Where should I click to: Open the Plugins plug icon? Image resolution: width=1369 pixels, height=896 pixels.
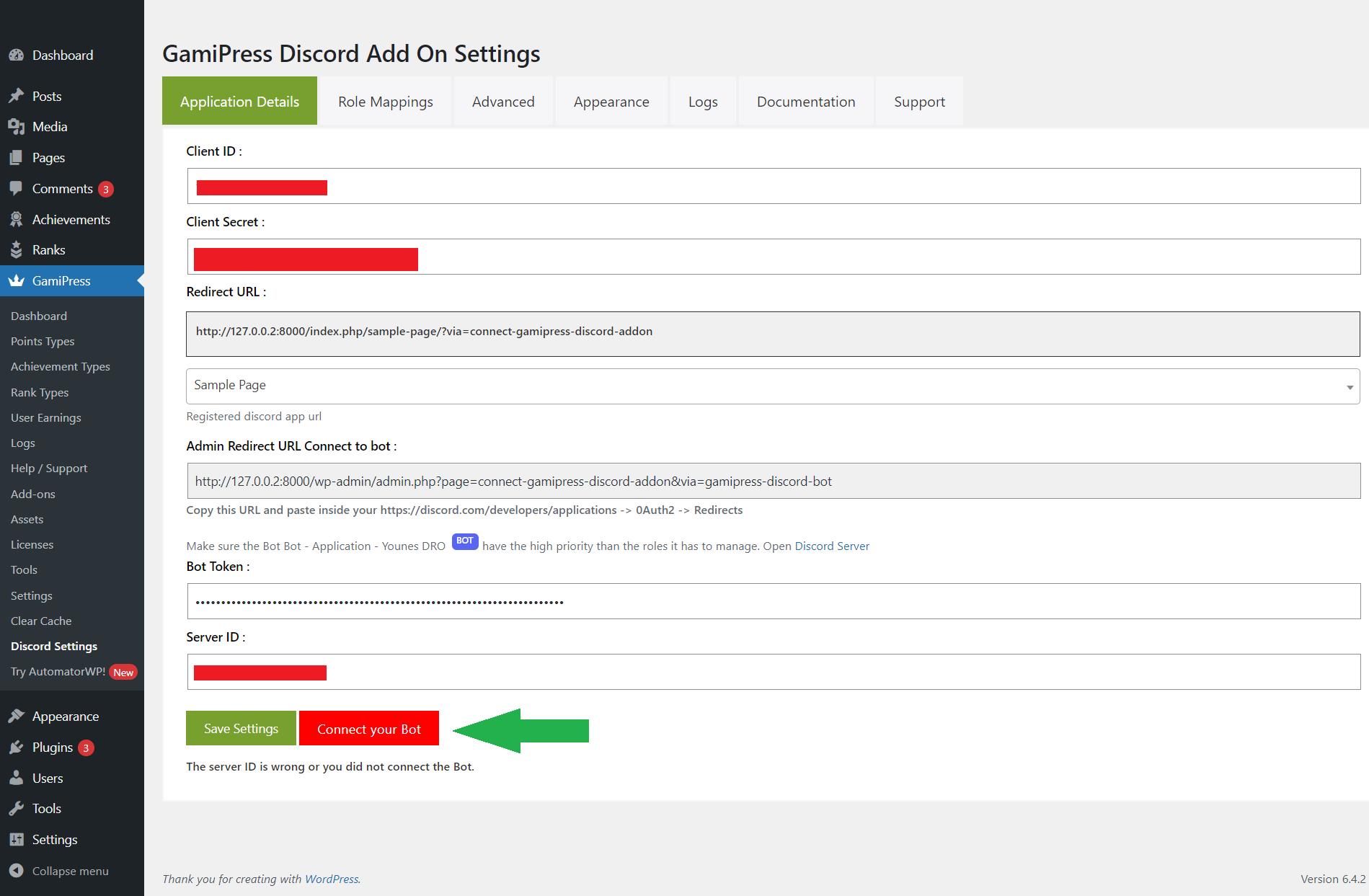(x=17, y=748)
